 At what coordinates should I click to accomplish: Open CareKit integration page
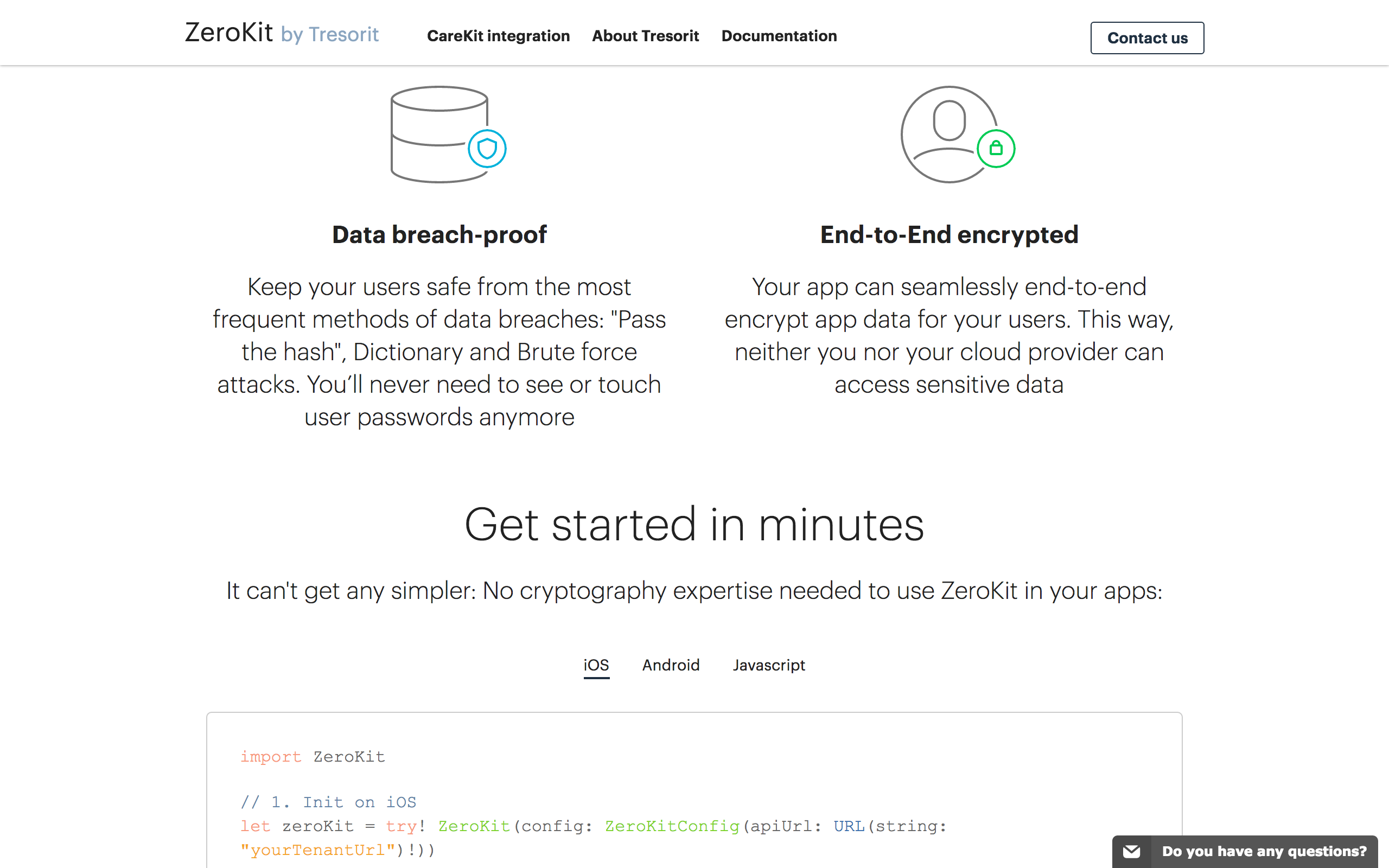(498, 36)
